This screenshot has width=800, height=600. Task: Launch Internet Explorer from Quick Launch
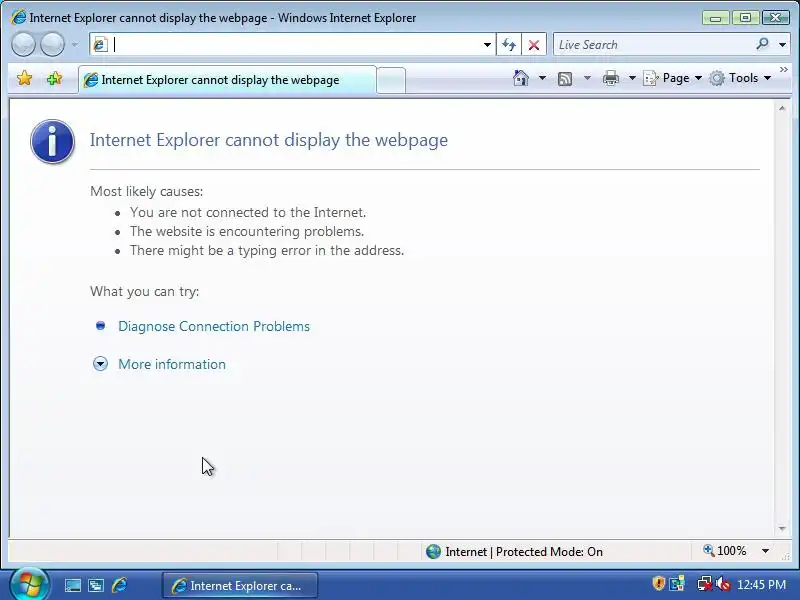point(119,585)
